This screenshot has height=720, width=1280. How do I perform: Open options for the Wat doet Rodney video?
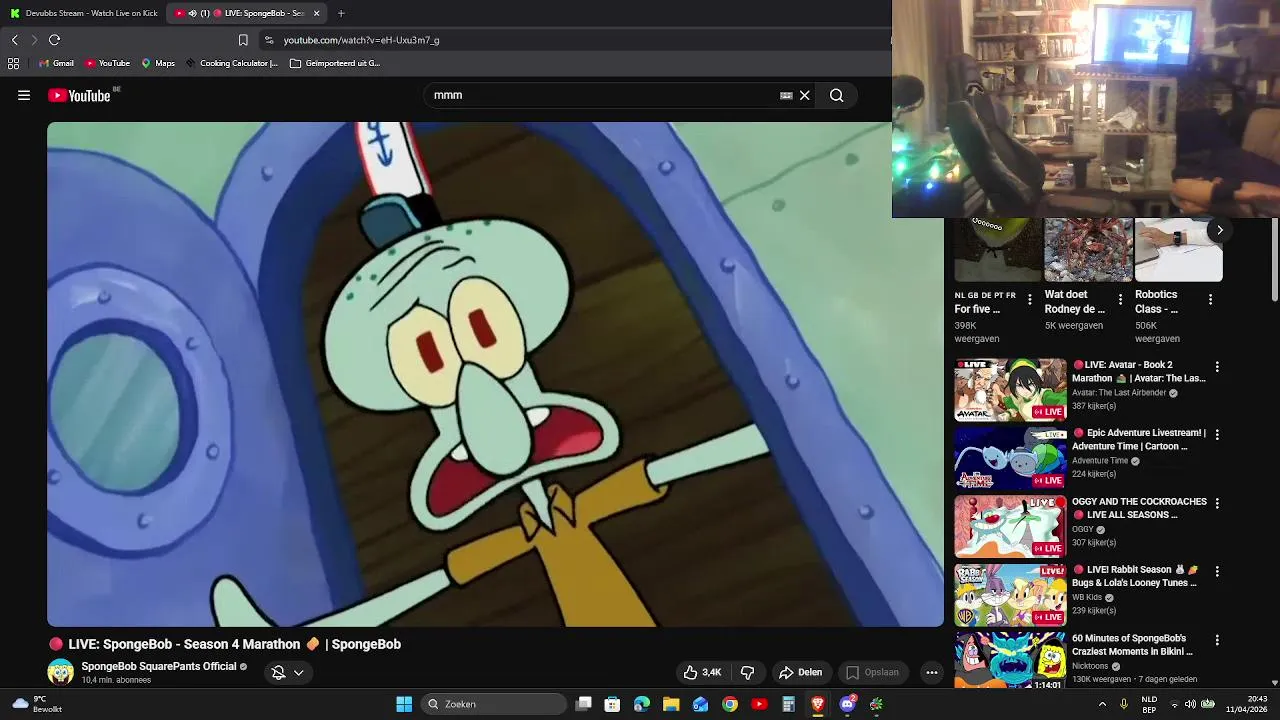tap(1120, 299)
